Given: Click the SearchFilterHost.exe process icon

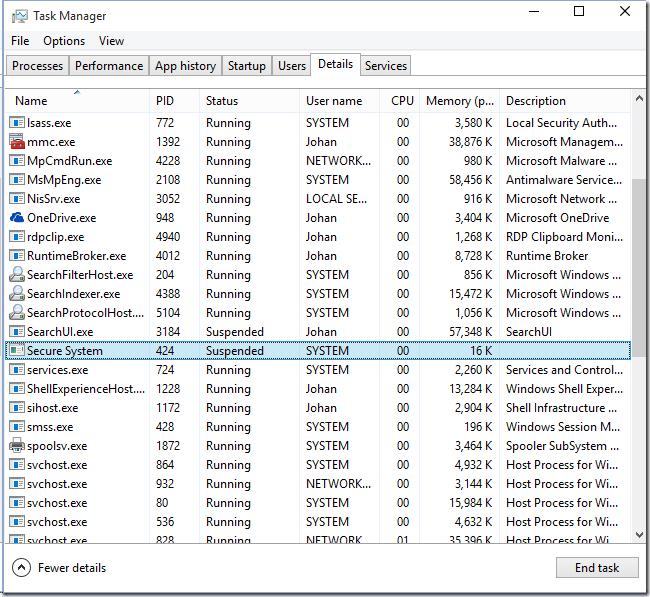Looking at the screenshot, I should 17,275.
